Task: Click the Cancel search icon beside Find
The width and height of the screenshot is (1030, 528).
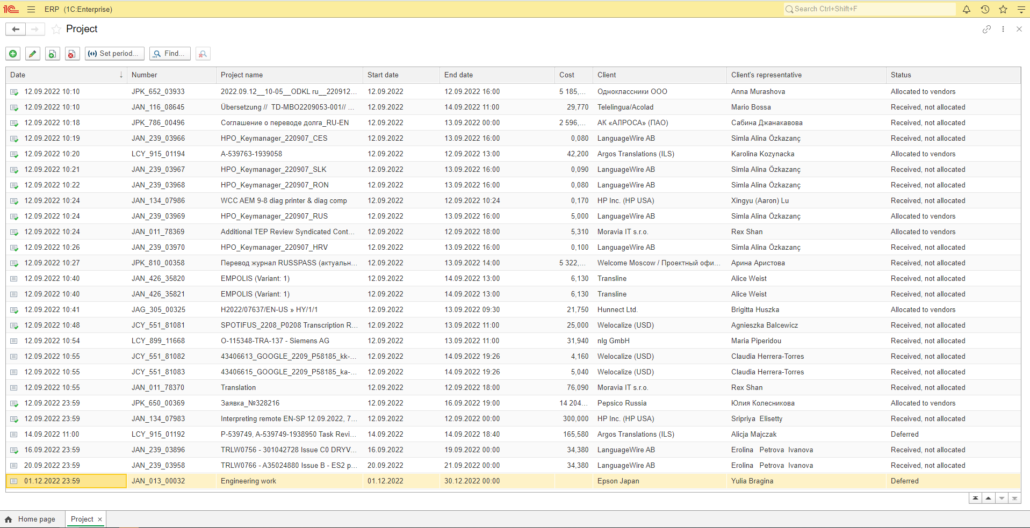Action: point(203,53)
